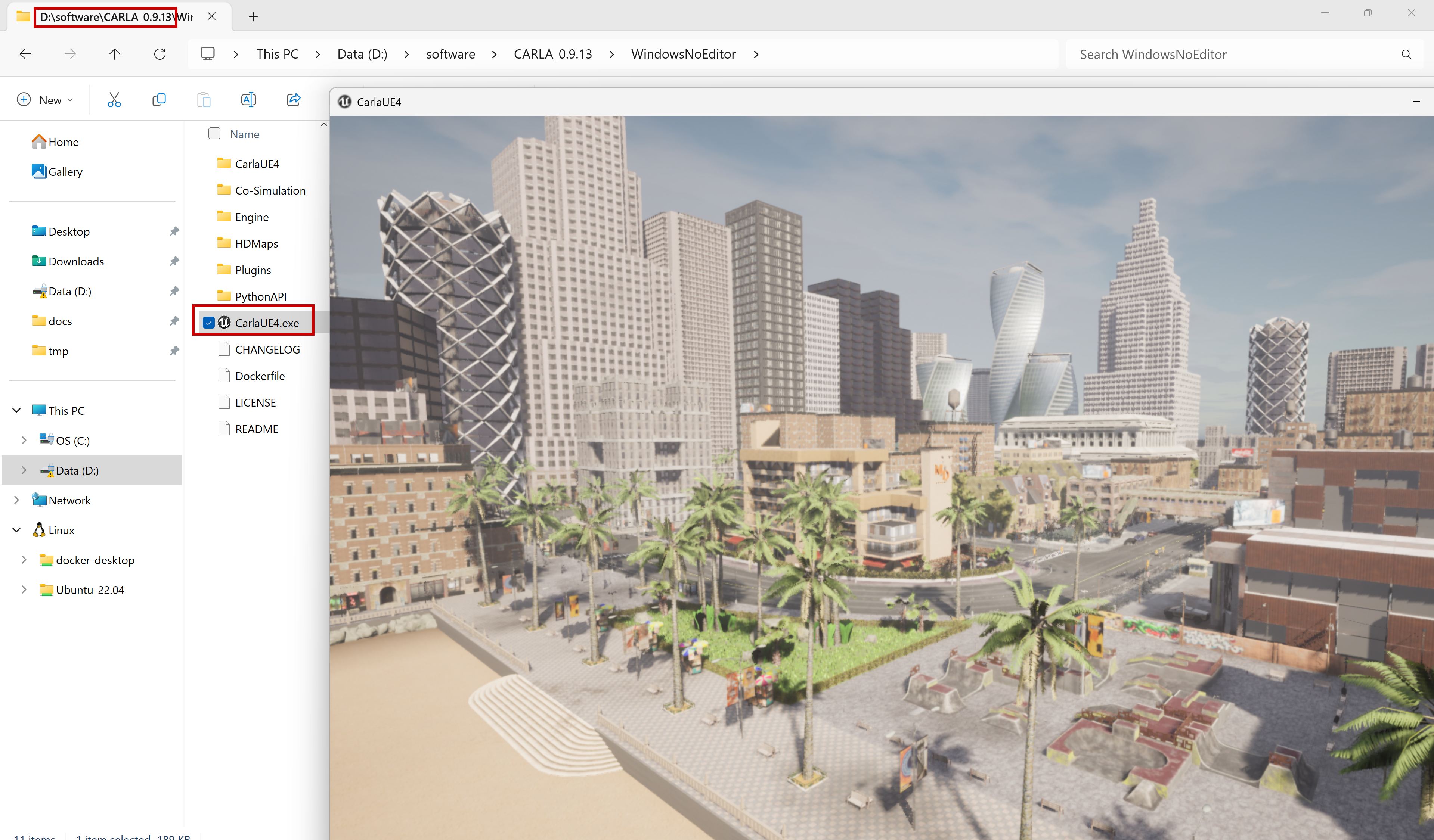Click the Copy icon in toolbar
Screen dimensions: 1434x840
click(159, 100)
